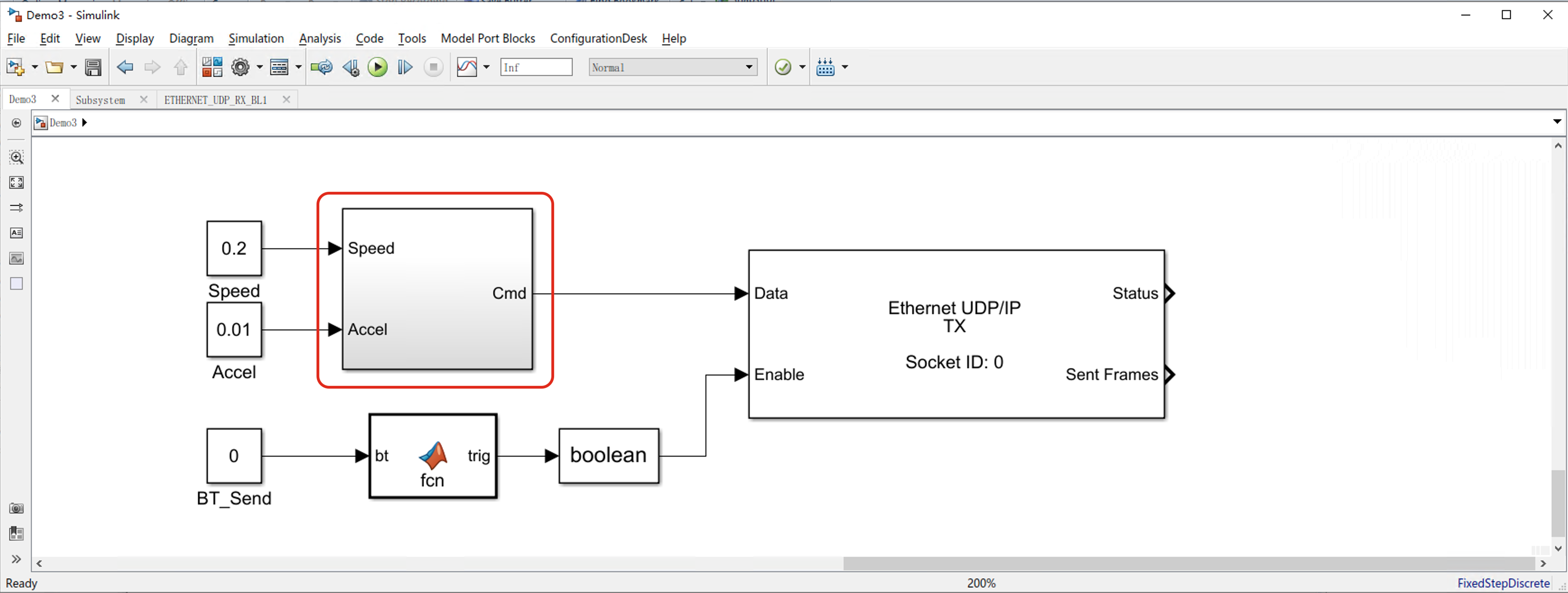Open the Simulation menu
Viewport: 1568px width, 593px height.
(x=256, y=38)
